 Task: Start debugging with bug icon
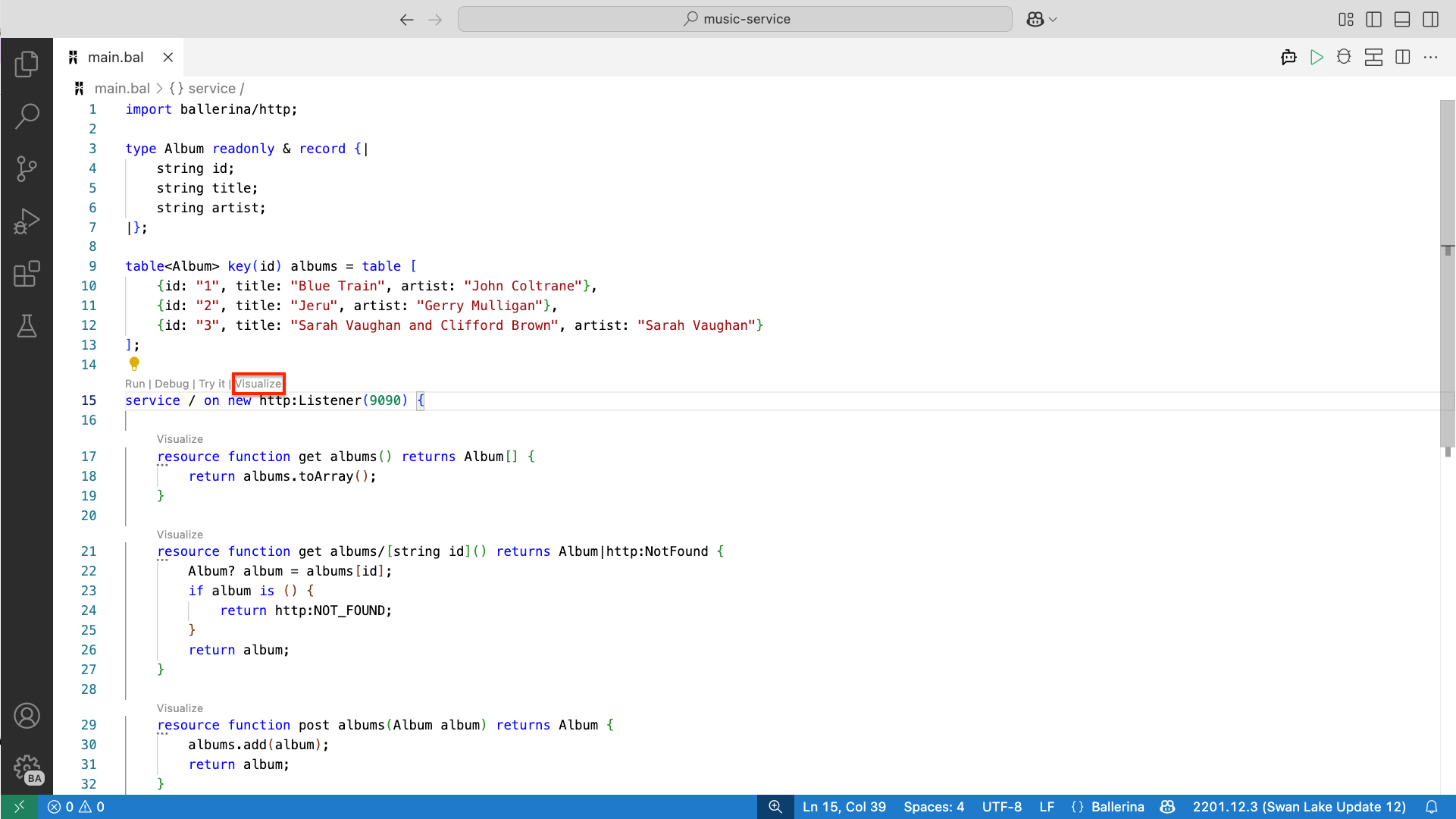click(x=1344, y=58)
